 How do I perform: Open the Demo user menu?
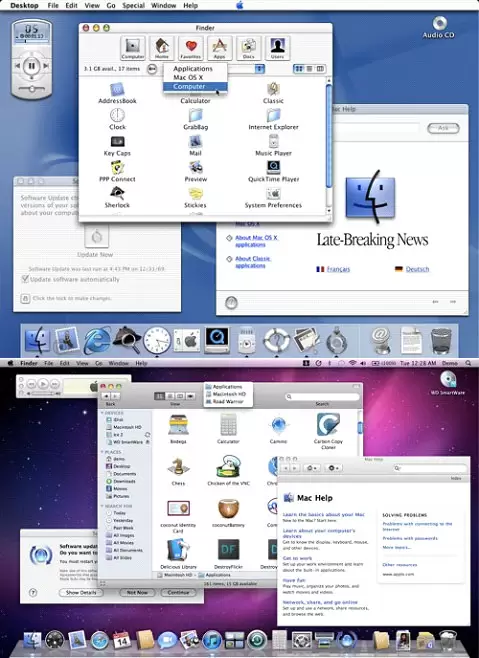[x=450, y=363]
